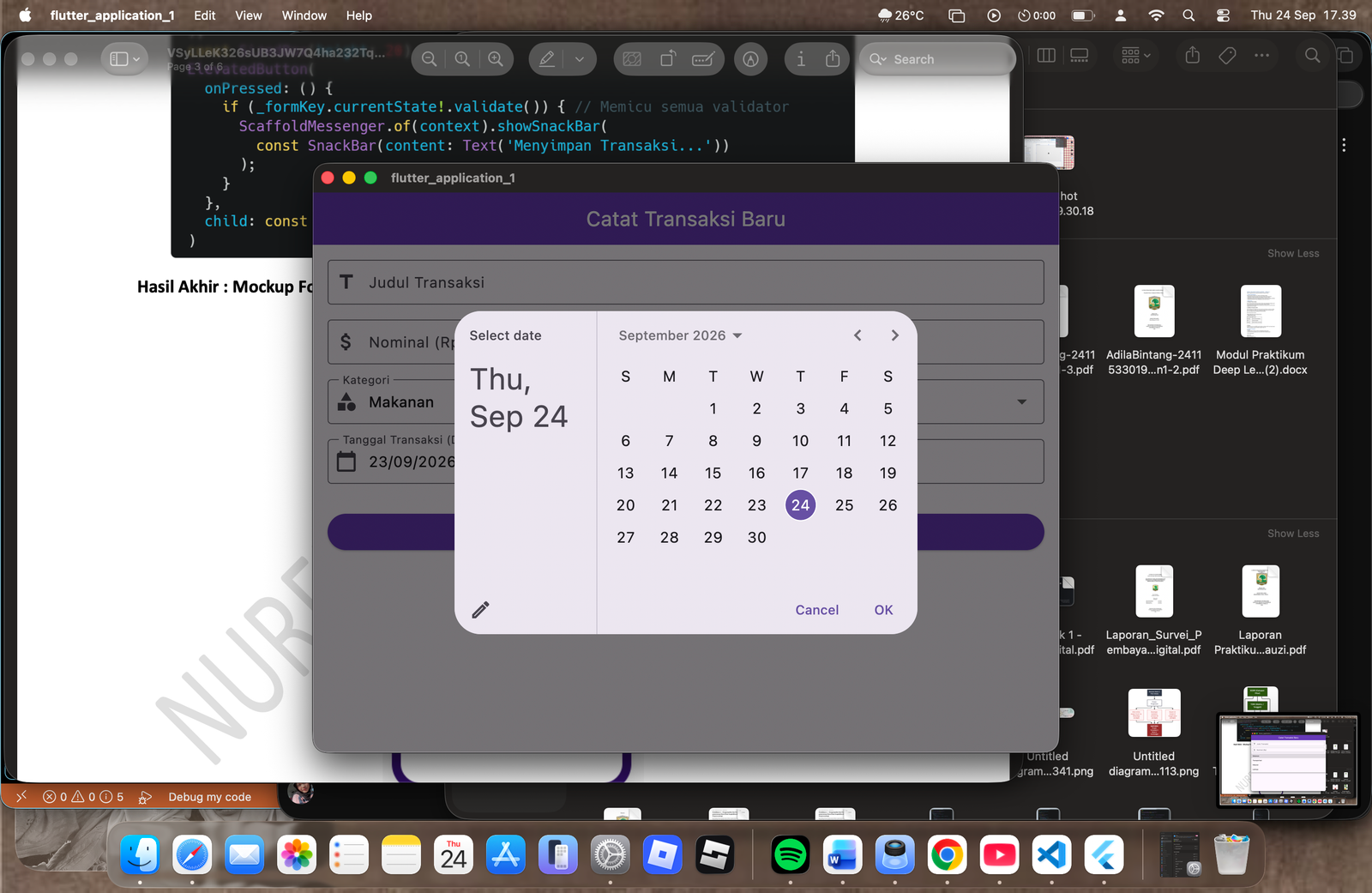The height and width of the screenshot is (893, 1372).
Task: Open Spotify from the Dock
Action: (790, 855)
